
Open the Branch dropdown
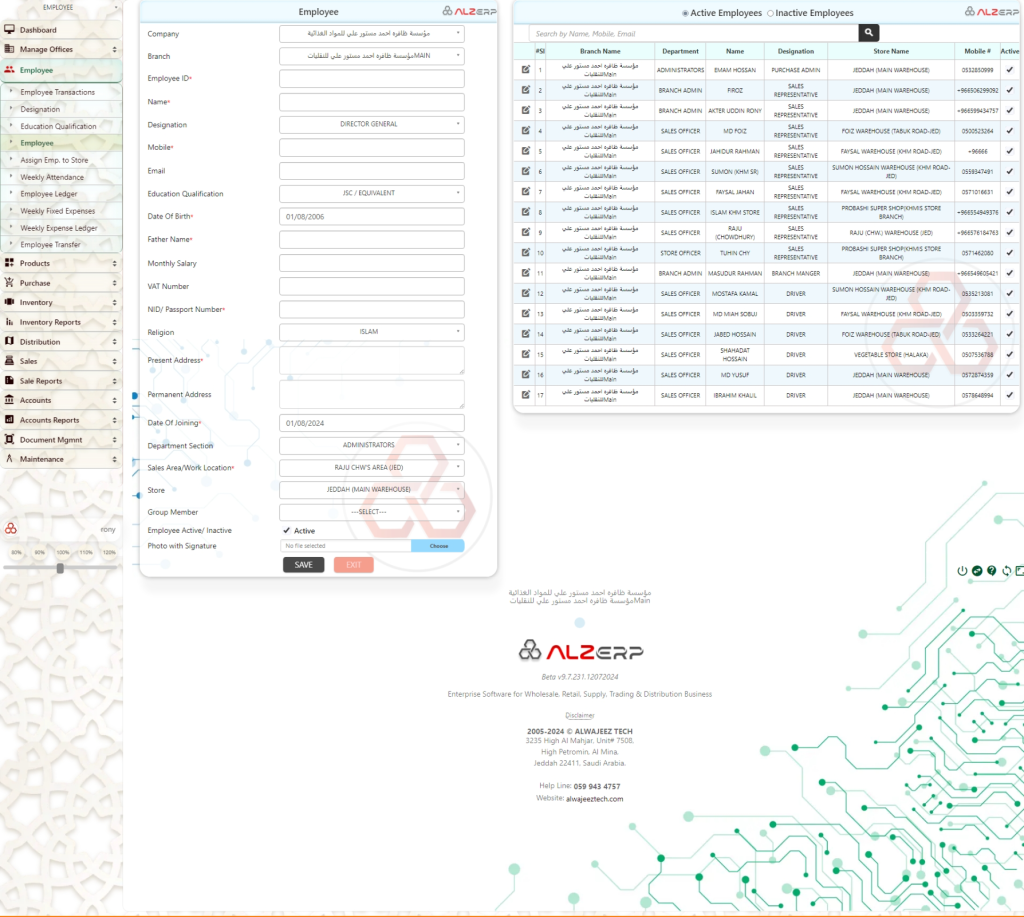(x=372, y=56)
